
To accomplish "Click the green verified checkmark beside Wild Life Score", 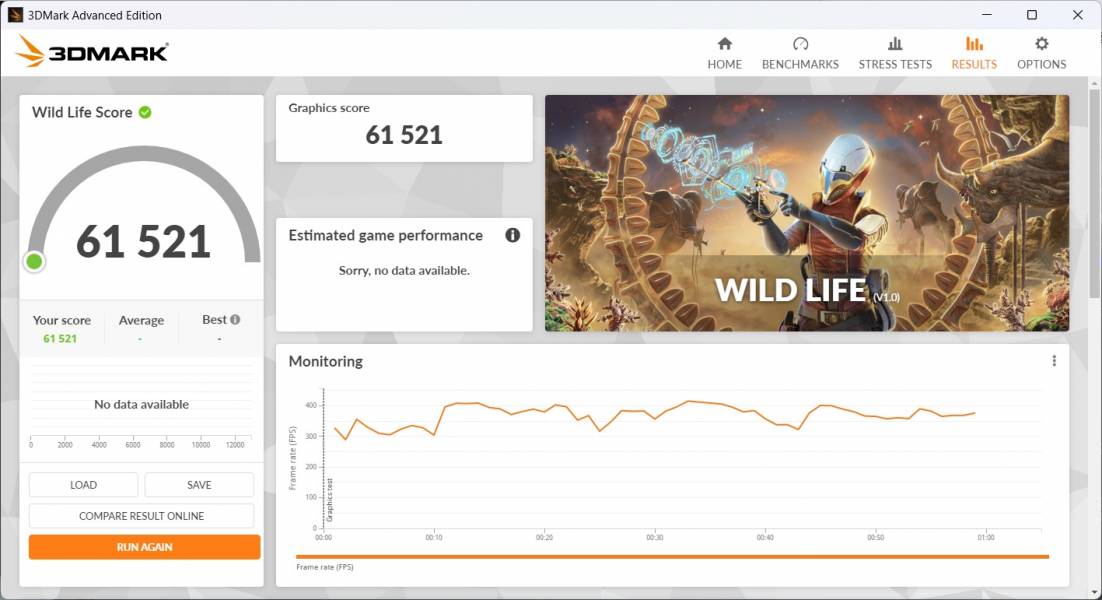I will (x=145, y=112).
